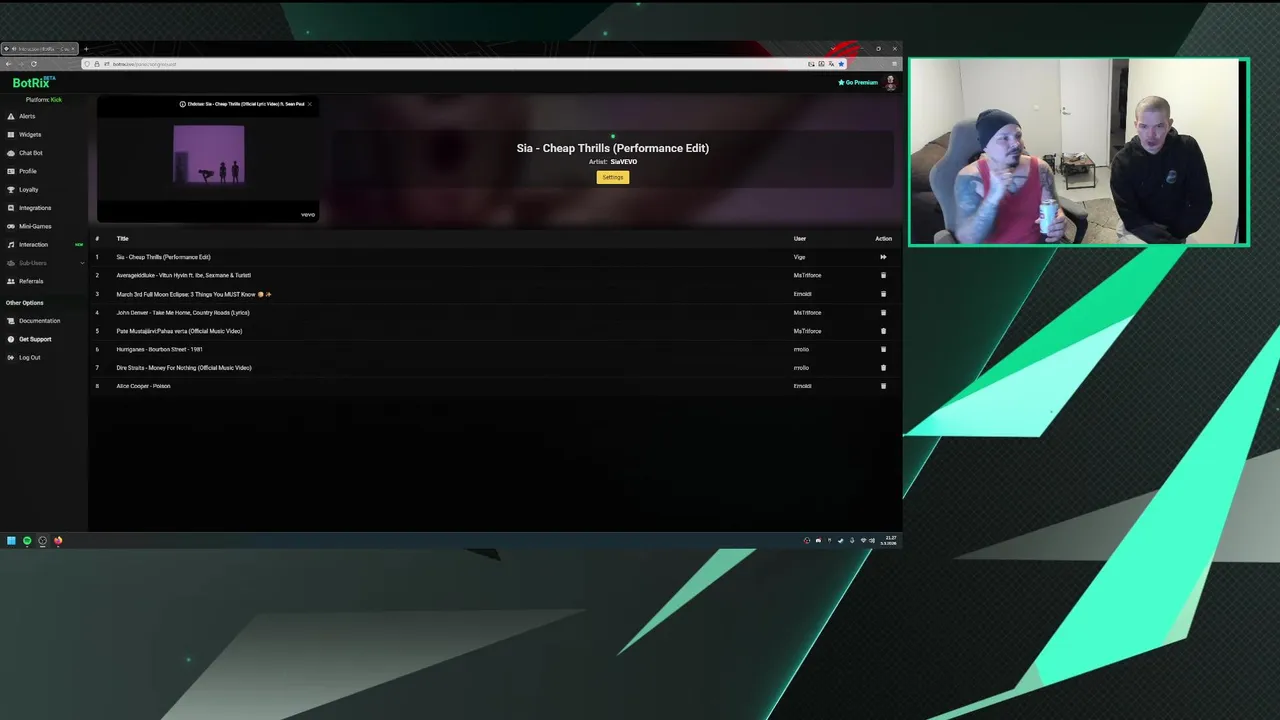The width and height of the screenshot is (1280, 720).
Task: Delete March 3rd Full Moon Eclipse entry
Action: (x=883, y=294)
